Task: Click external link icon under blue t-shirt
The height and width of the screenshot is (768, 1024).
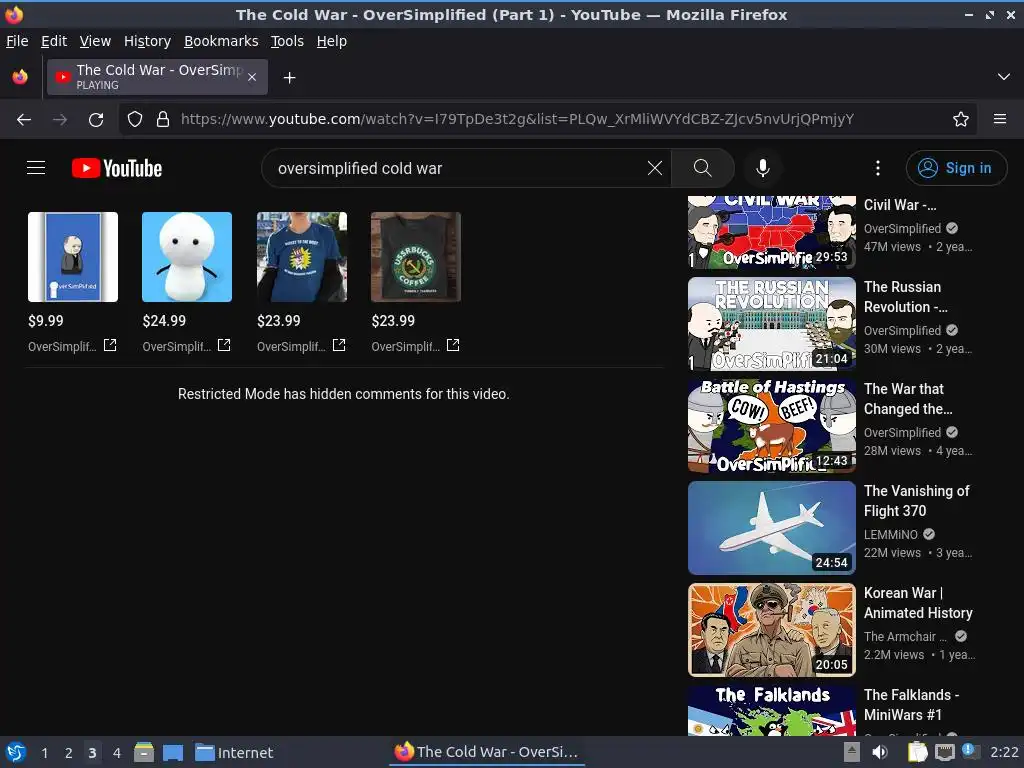Action: tap(339, 345)
